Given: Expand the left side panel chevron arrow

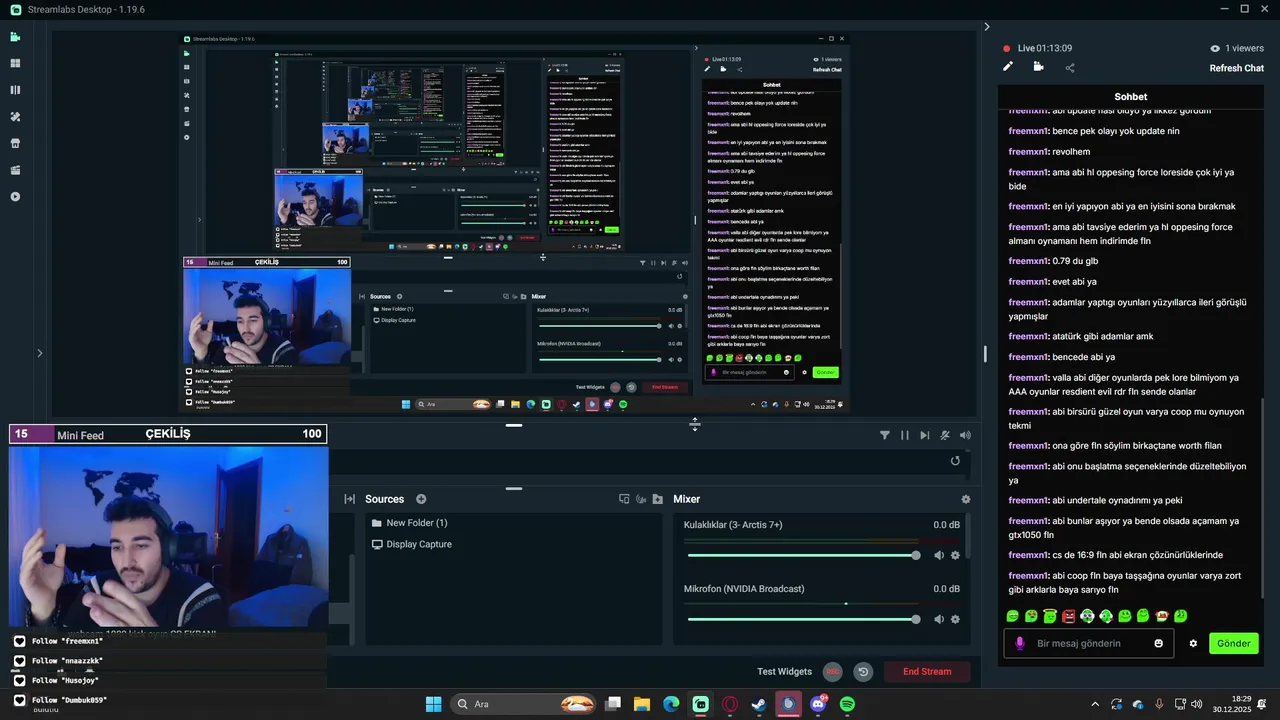Looking at the screenshot, I should click(39, 352).
